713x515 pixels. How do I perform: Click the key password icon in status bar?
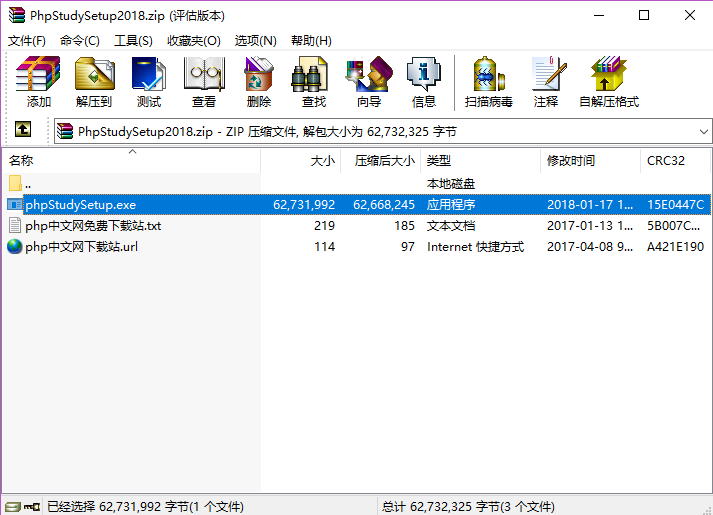[x=32, y=506]
